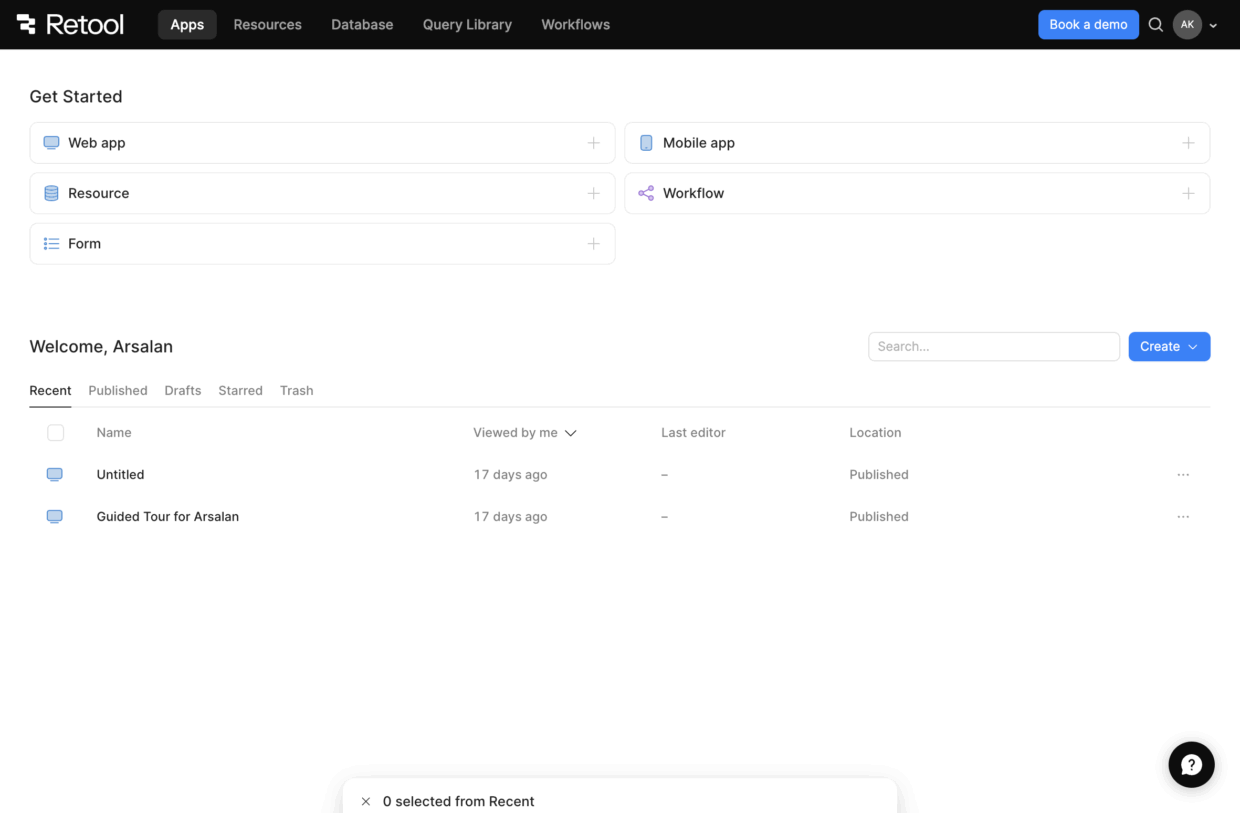The image size is (1240, 813).
Task: Open the Query Library menu item
Action: click(467, 24)
